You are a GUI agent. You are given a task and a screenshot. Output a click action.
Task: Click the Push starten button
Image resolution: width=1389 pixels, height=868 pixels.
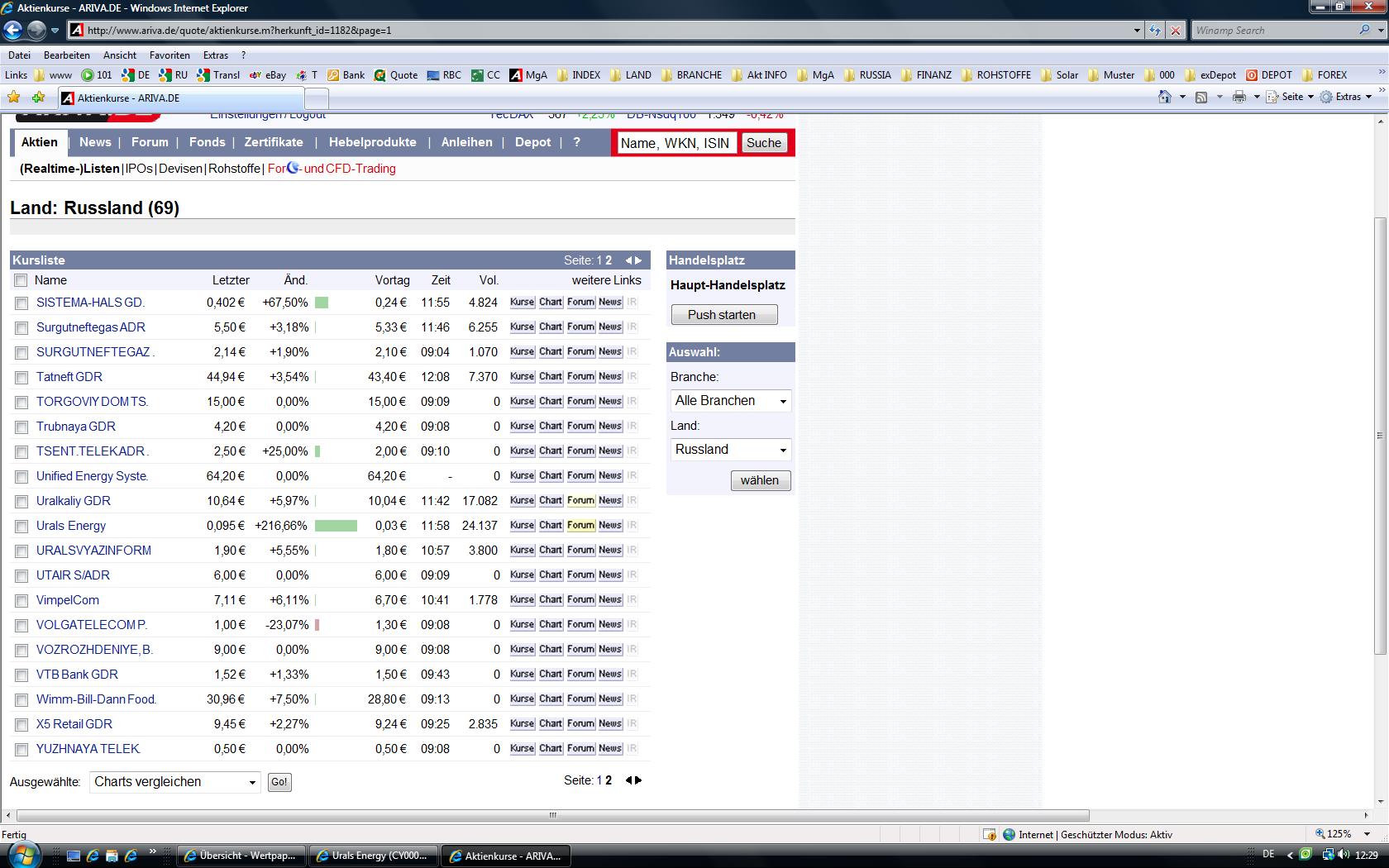723,314
